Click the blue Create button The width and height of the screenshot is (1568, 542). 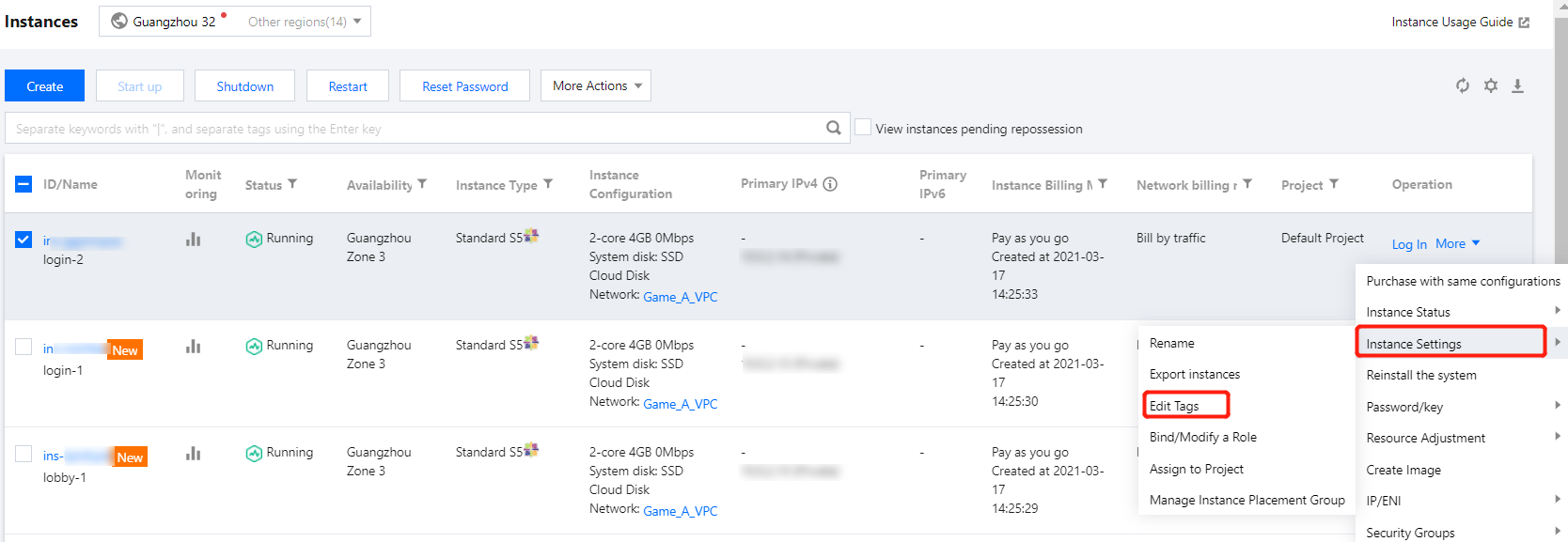coord(45,85)
